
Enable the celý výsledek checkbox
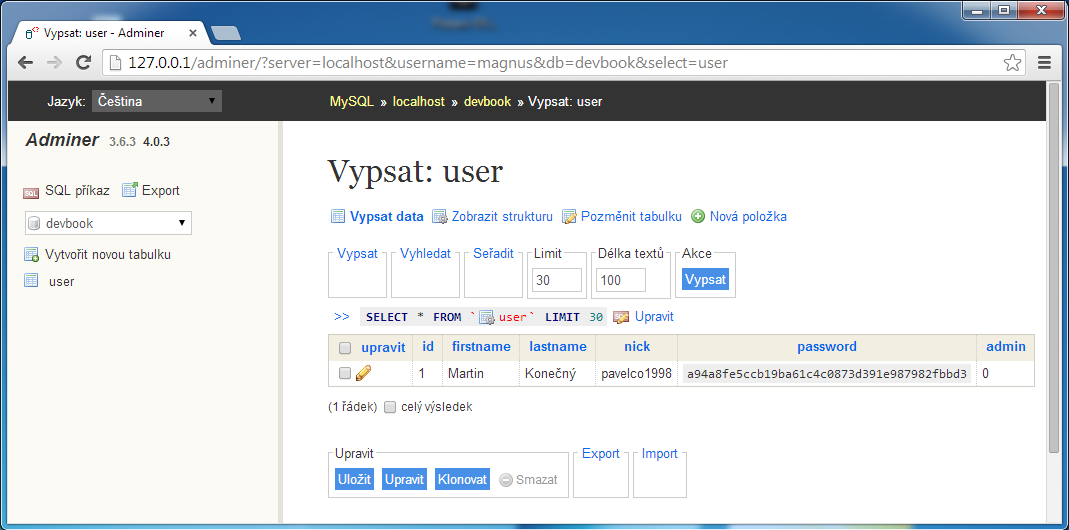point(390,407)
